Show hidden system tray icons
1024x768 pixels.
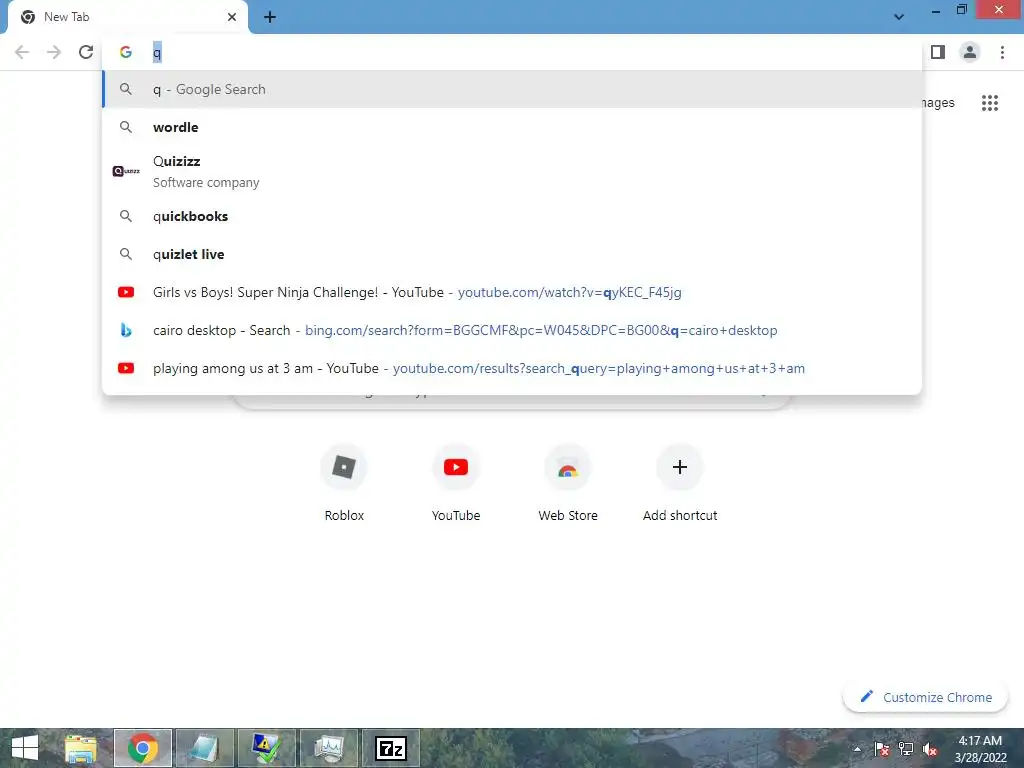point(857,749)
